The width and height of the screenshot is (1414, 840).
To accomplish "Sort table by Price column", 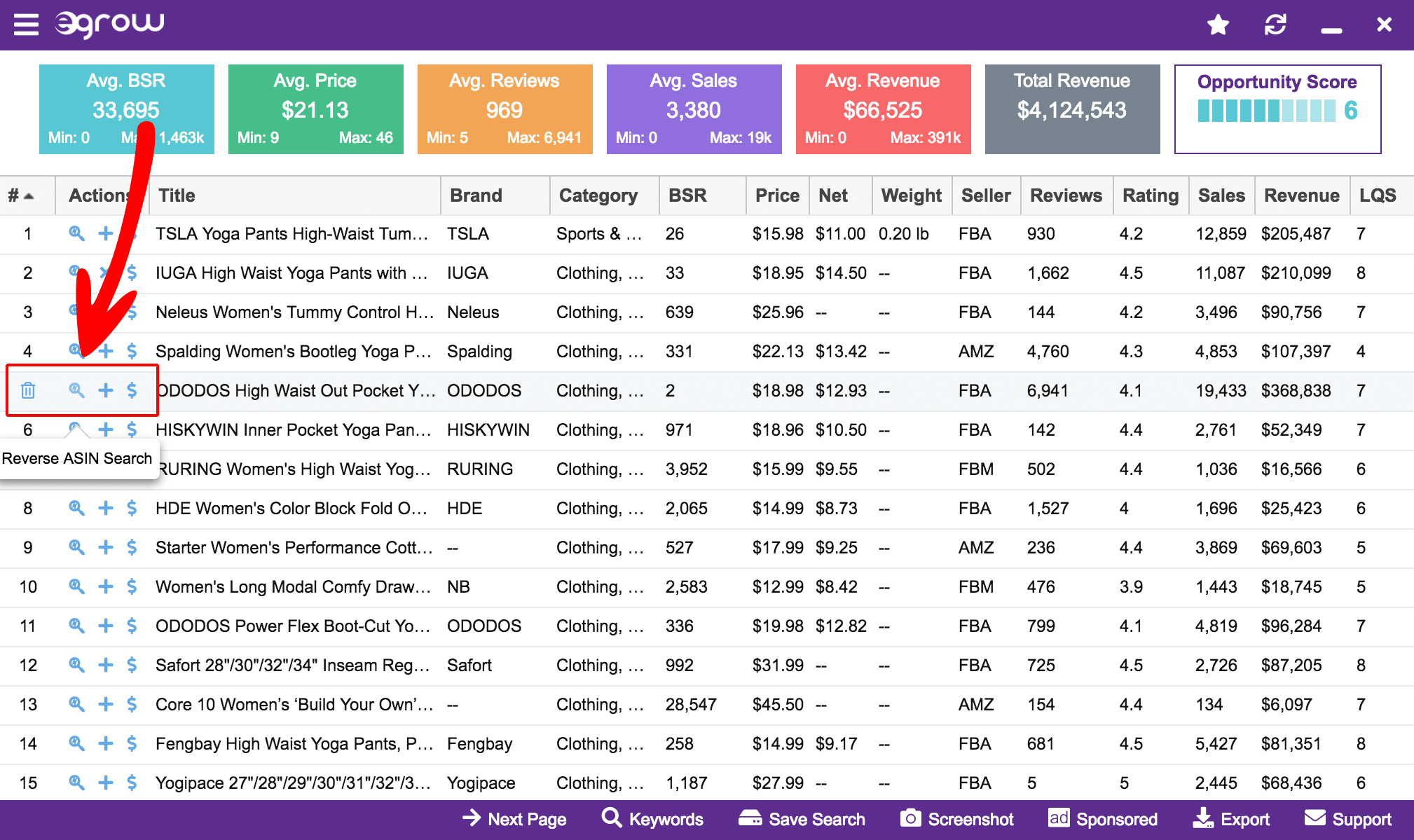I will click(777, 195).
